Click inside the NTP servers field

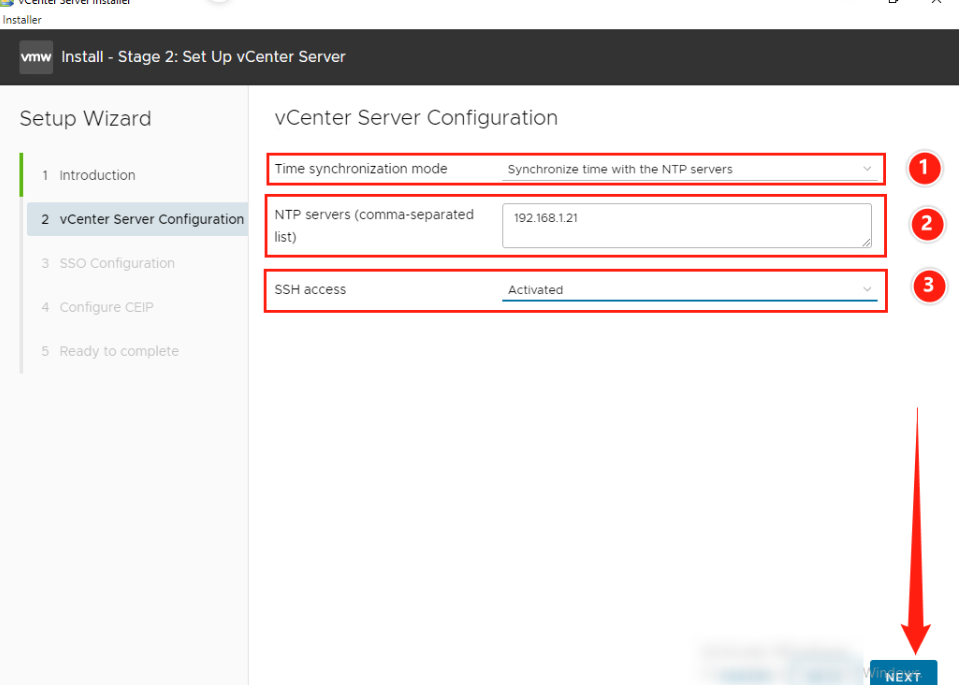click(687, 226)
